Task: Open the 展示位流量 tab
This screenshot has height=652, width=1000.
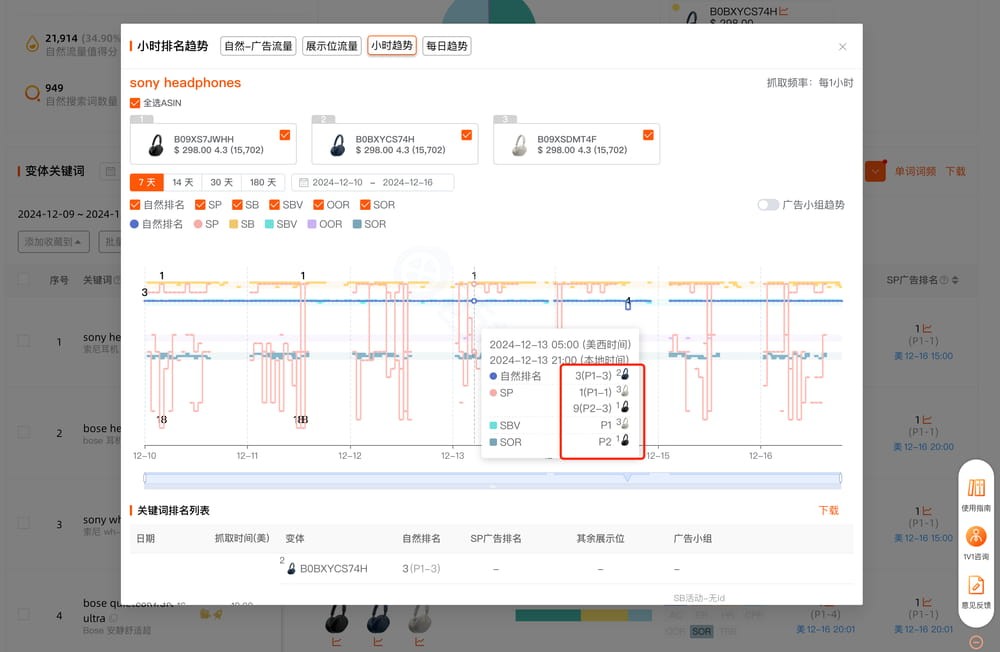Action: click(x=332, y=46)
